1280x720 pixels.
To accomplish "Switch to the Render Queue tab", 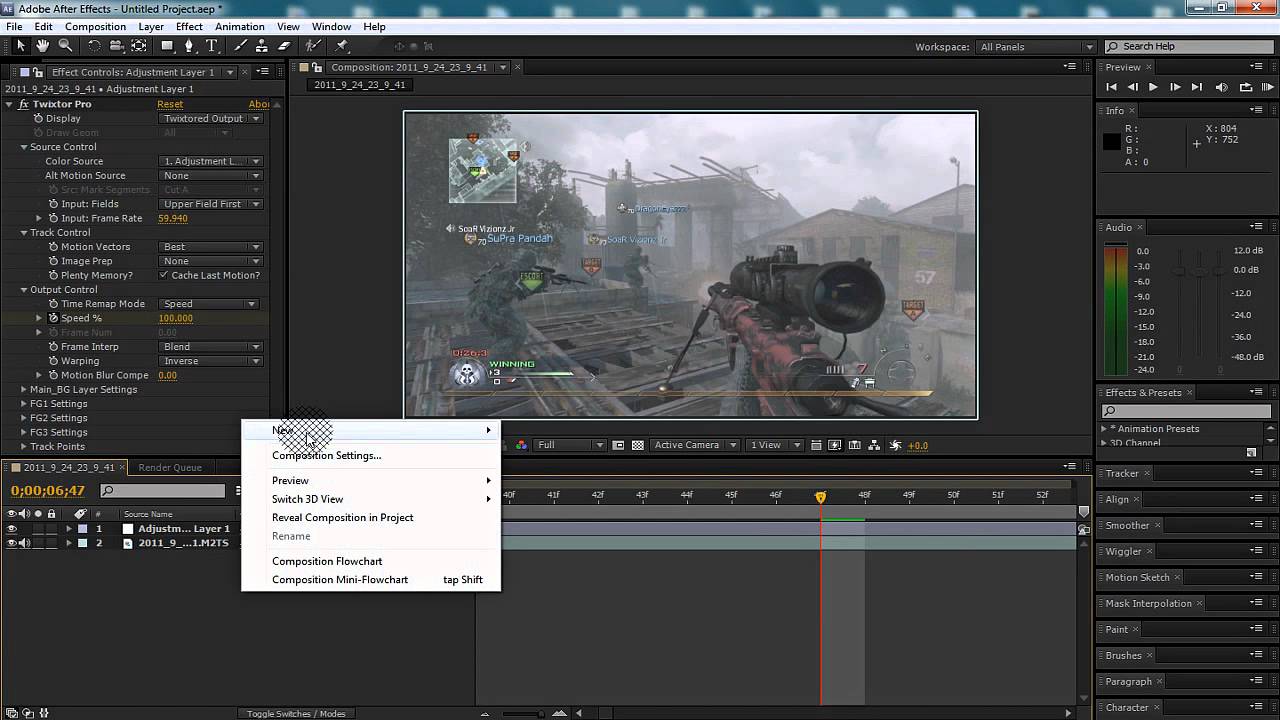I will pos(170,467).
